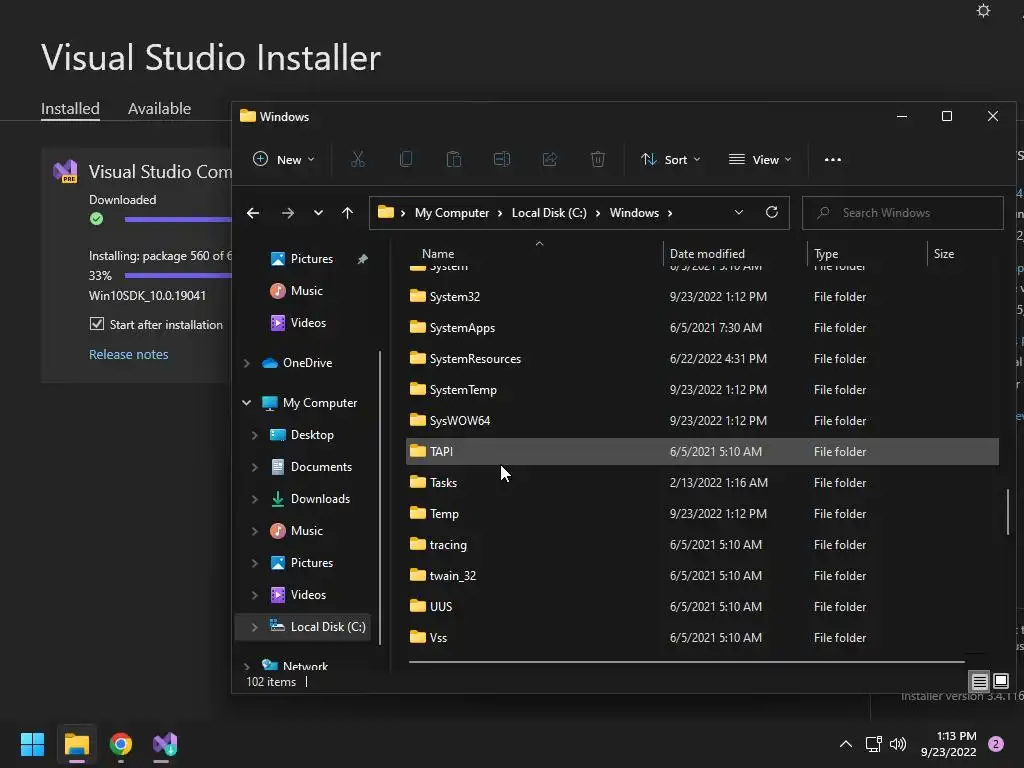Collapse the My Computer tree node
Viewport: 1024px width, 768px height.
pyautogui.click(x=247, y=403)
